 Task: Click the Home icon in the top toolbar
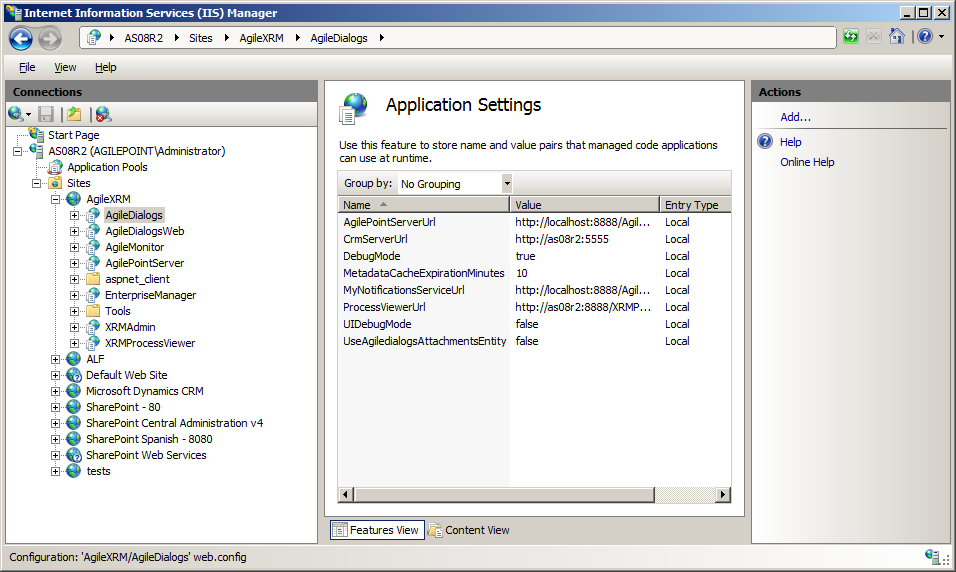tap(897, 37)
